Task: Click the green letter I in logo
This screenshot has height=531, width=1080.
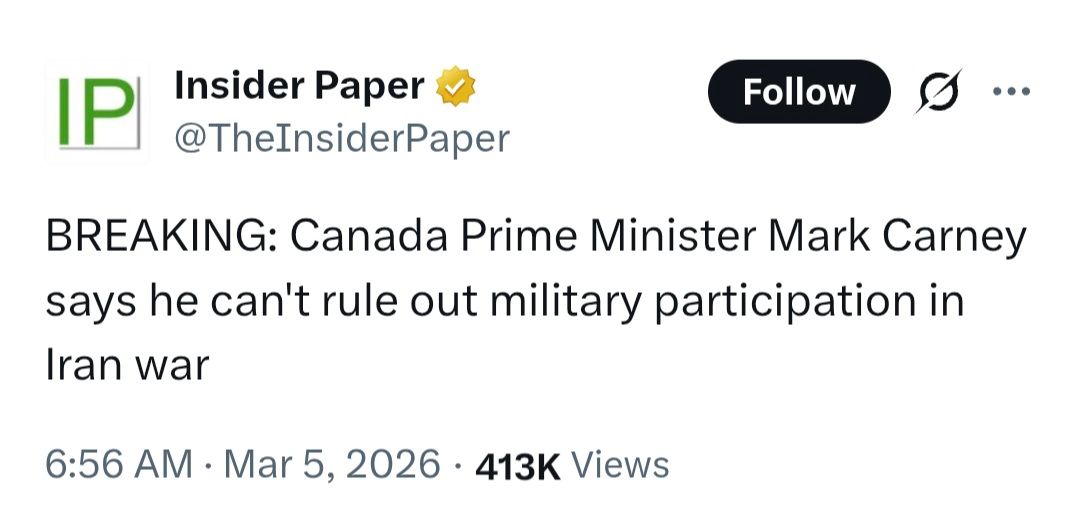Action: click(x=64, y=112)
